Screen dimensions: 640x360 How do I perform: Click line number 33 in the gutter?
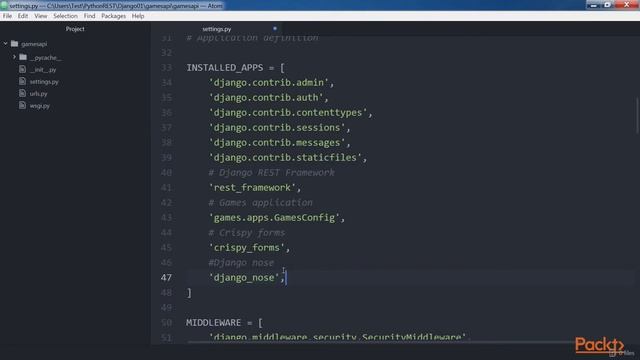click(x=167, y=67)
